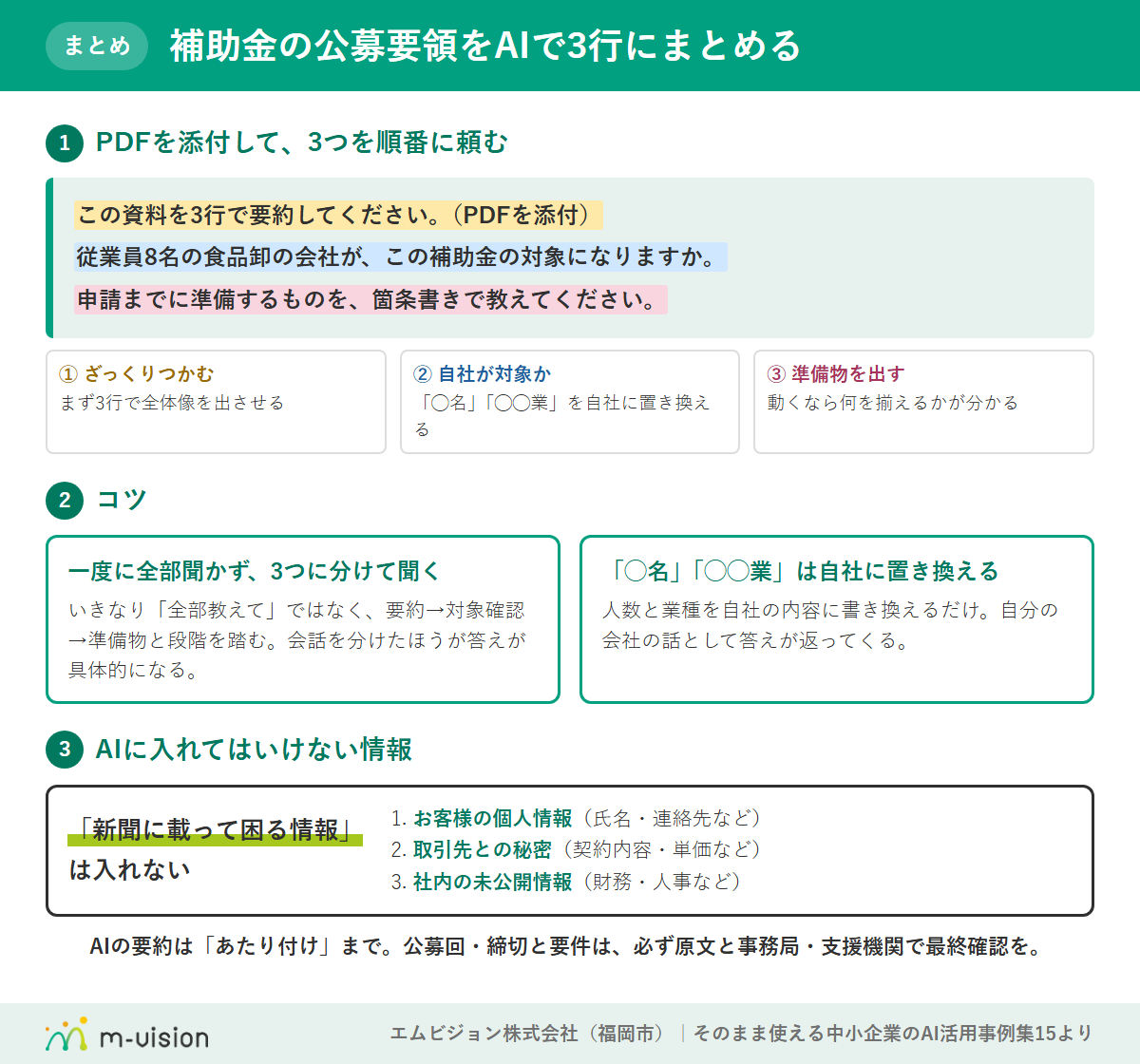Click tip title 「○名」「○○業」は自社に置き換える
1140x1064 pixels.
(x=801, y=571)
